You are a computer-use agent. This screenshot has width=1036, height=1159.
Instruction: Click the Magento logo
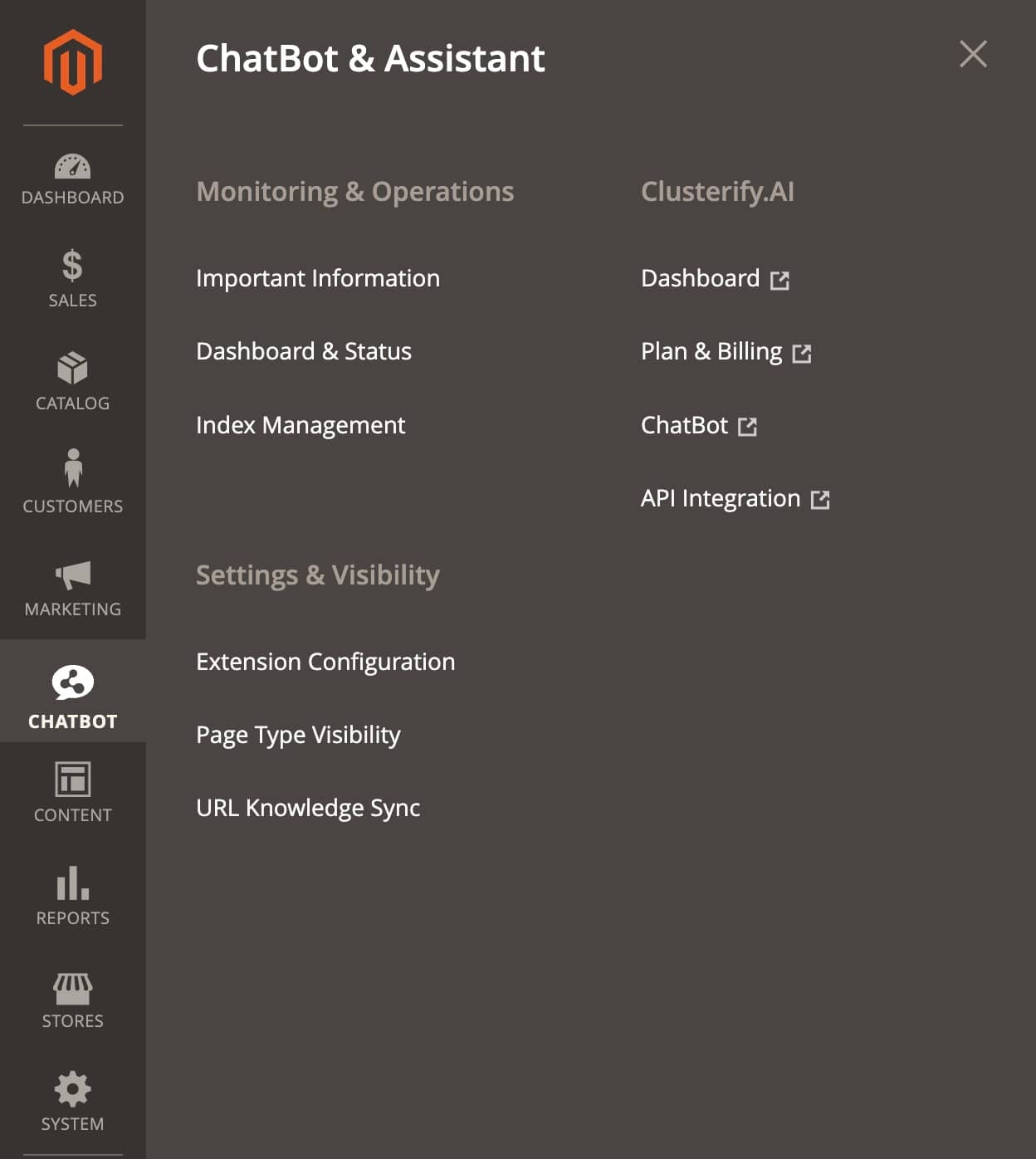point(73,62)
